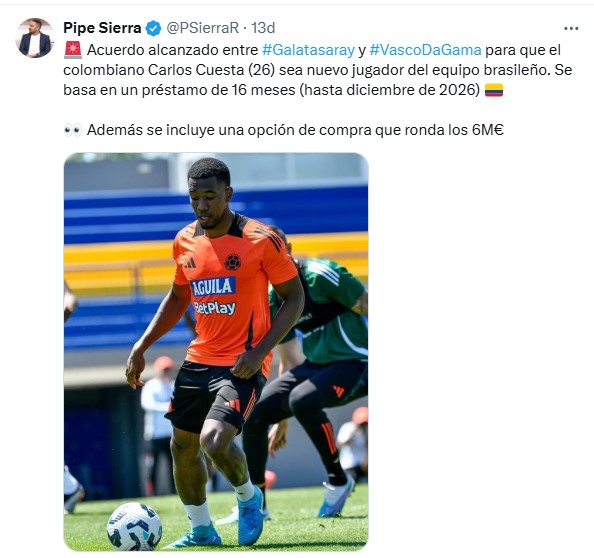
Task: Click the Aguila logo on orange jersey
Action: tap(213, 287)
